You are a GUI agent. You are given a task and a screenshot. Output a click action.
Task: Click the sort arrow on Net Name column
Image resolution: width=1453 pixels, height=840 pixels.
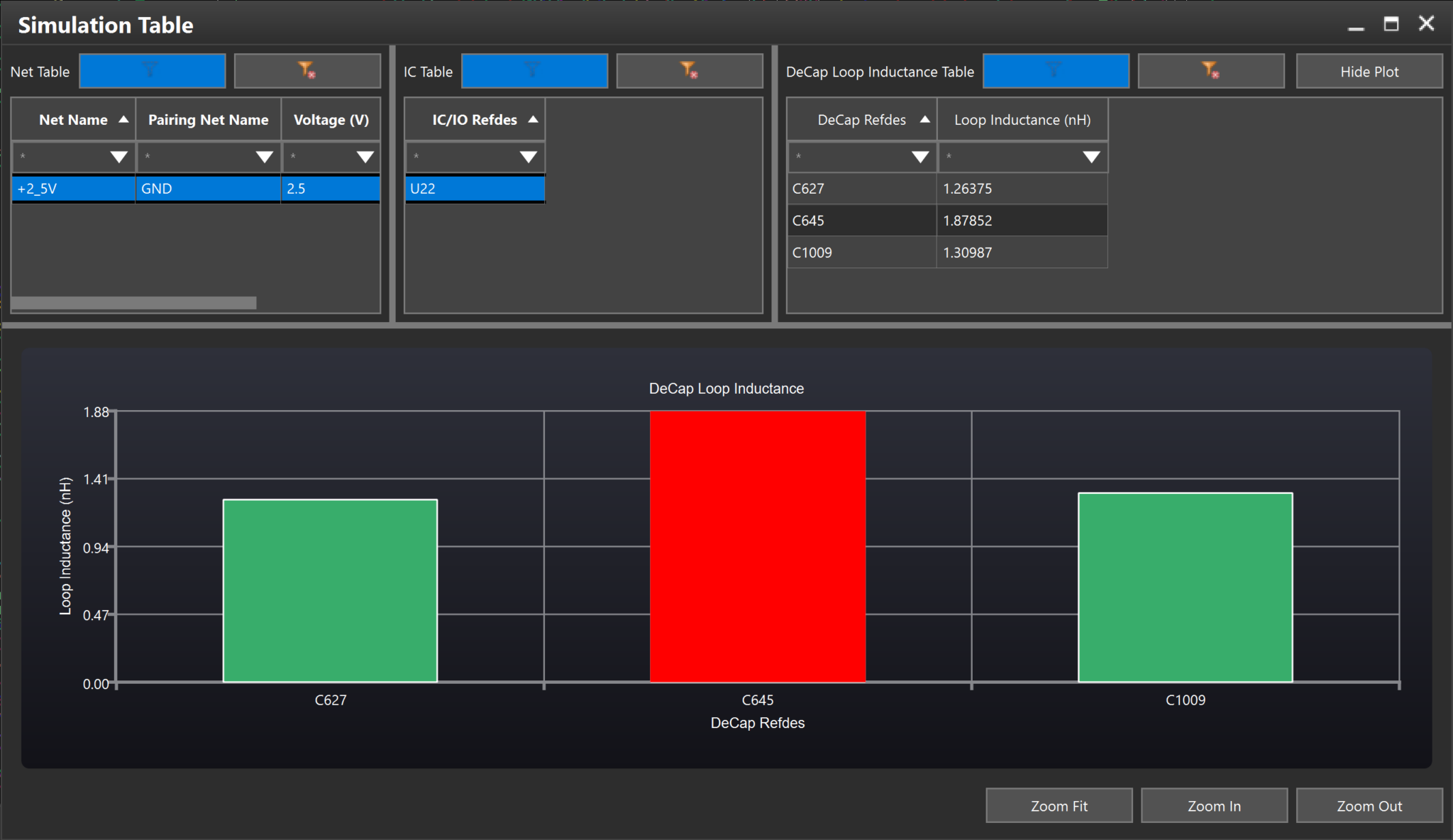pos(124,119)
